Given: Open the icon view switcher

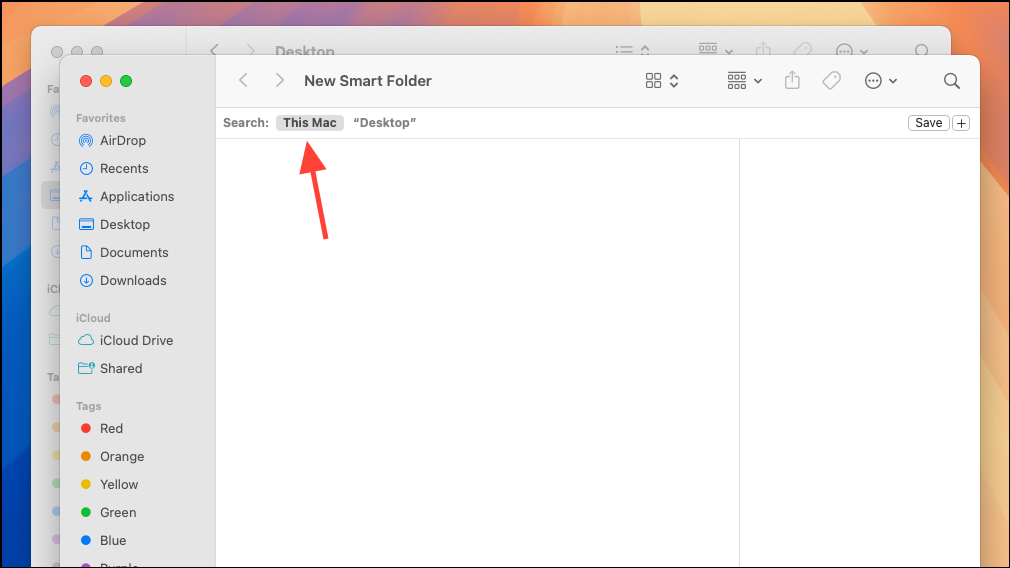Looking at the screenshot, I should coord(662,80).
